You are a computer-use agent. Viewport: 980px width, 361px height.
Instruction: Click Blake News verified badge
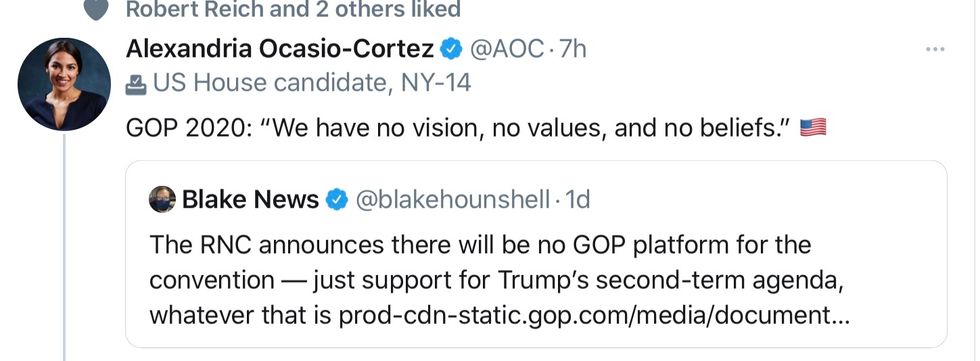pos(337,200)
